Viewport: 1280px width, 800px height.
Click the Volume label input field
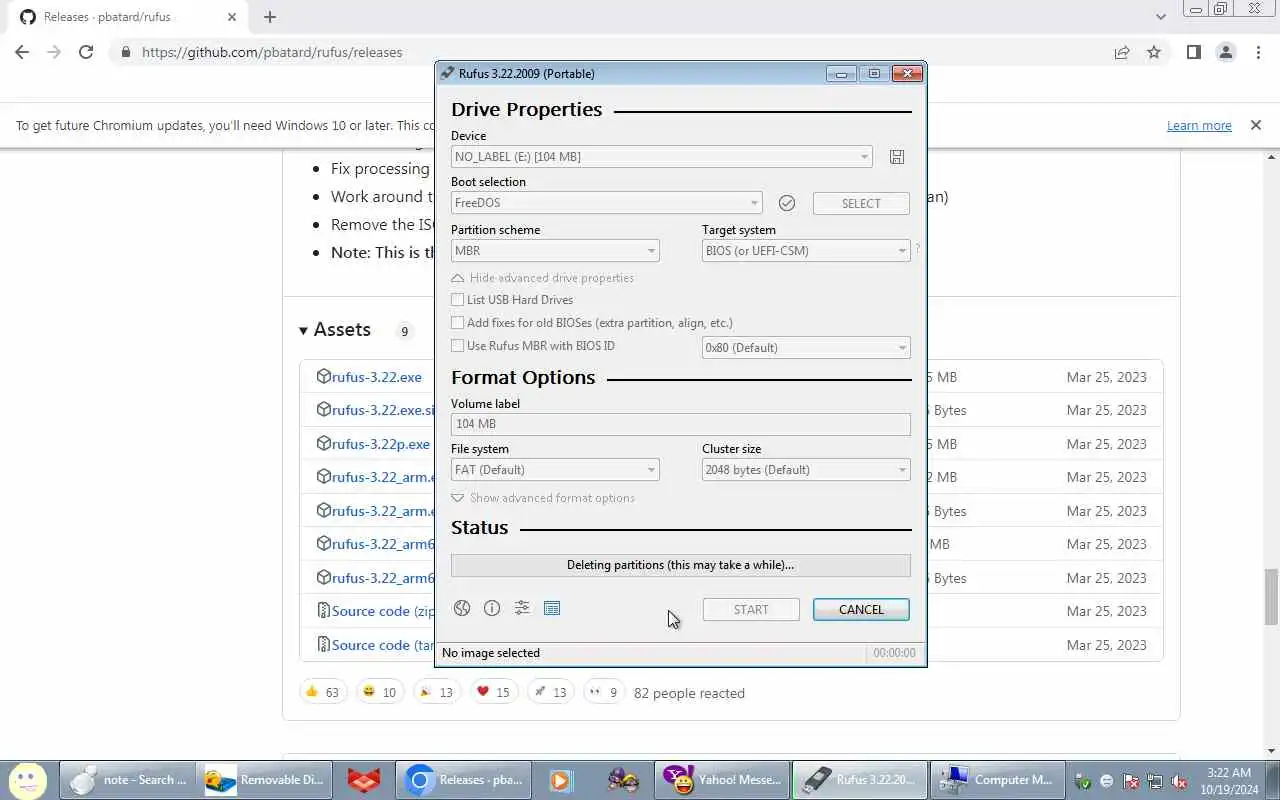coord(681,424)
